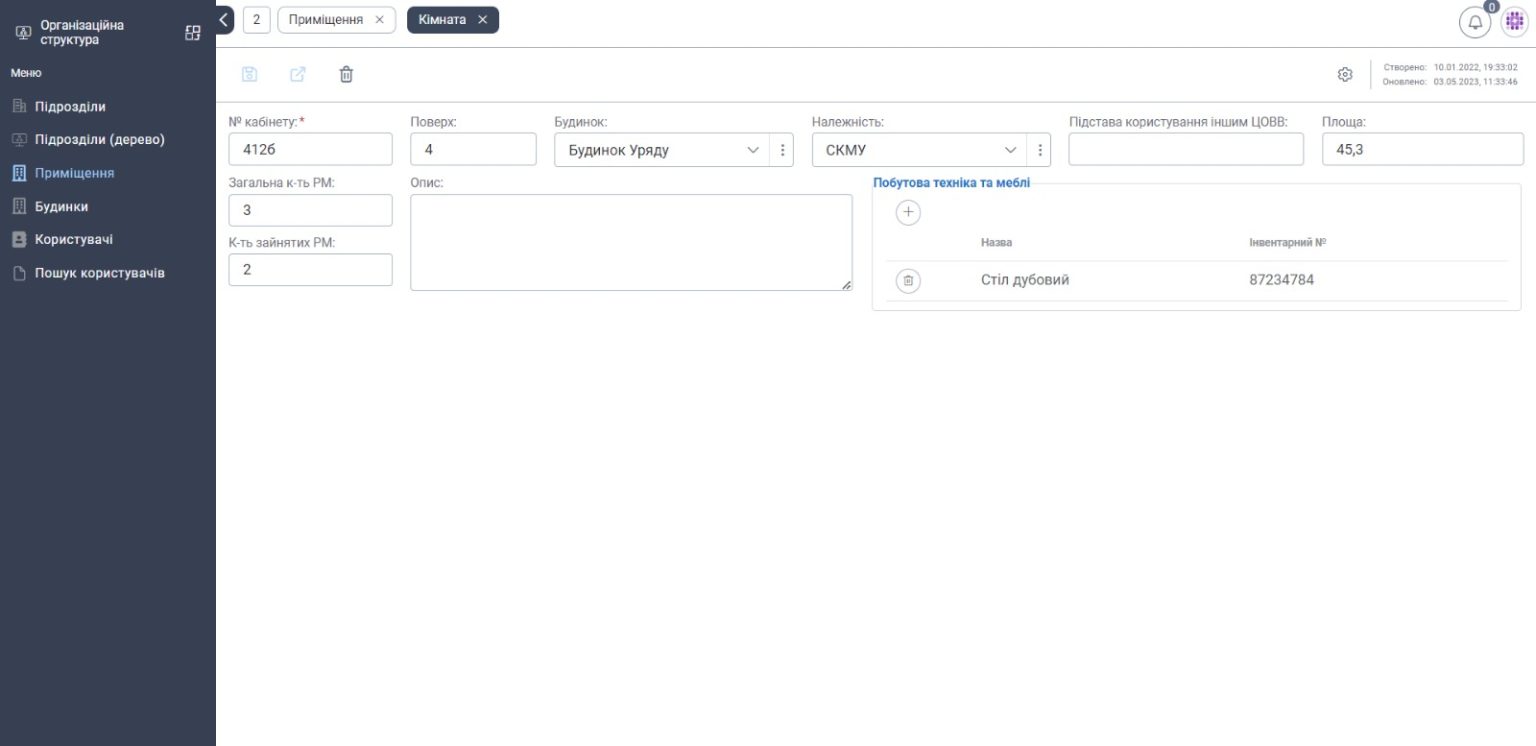Click the three-dot menu beside Належність
The height and width of the screenshot is (746, 1536).
1040,148
